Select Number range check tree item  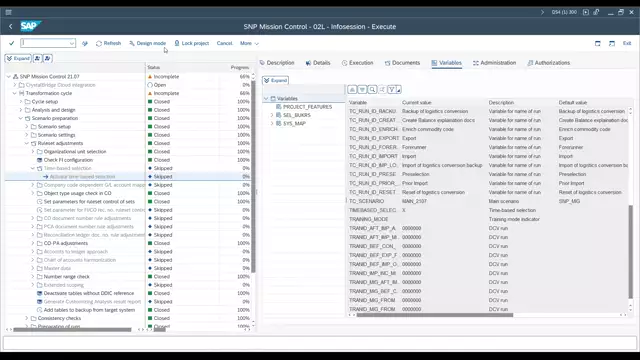point(66,277)
